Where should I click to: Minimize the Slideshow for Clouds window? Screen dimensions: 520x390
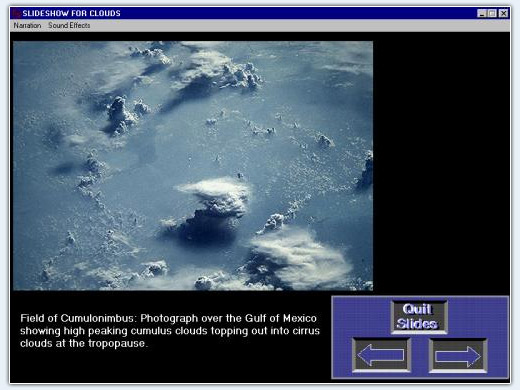coord(482,13)
